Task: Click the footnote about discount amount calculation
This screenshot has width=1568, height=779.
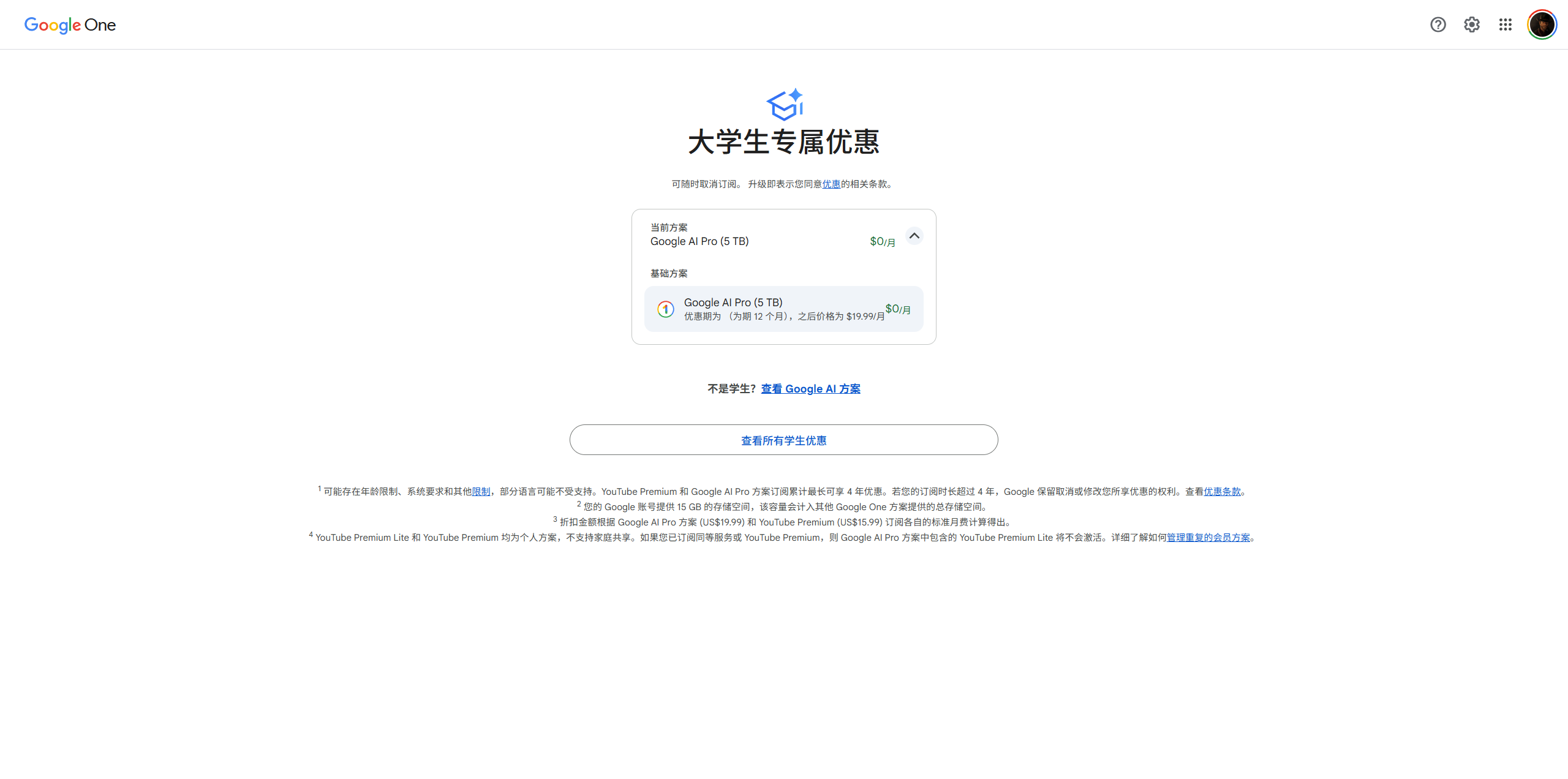Action: (x=784, y=522)
